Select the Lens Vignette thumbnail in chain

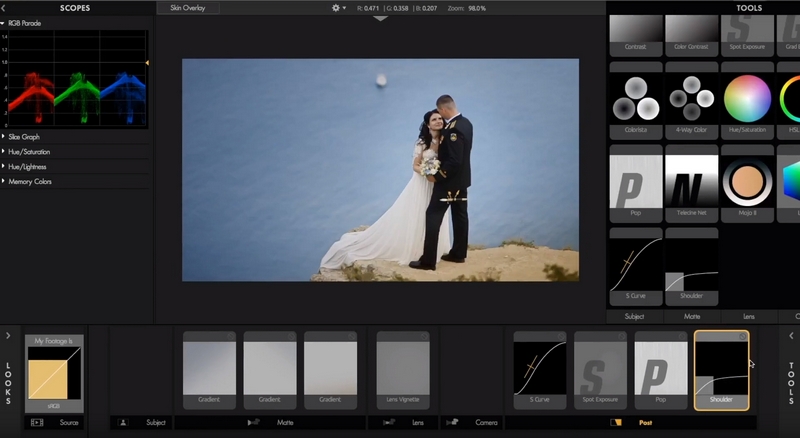(403, 367)
